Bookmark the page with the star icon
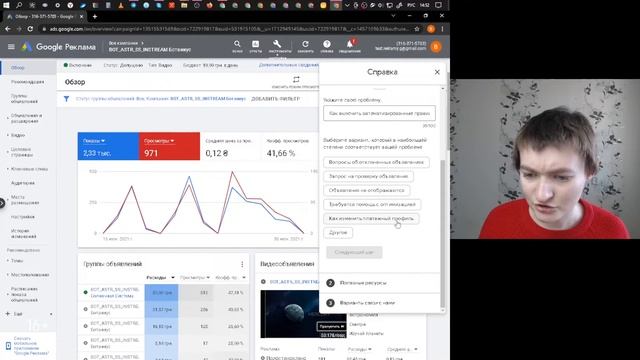The height and width of the screenshot is (360, 640). [417, 29]
